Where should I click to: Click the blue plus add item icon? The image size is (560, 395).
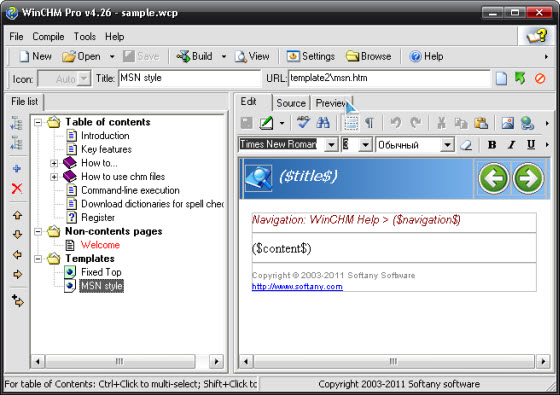click(17, 169)
